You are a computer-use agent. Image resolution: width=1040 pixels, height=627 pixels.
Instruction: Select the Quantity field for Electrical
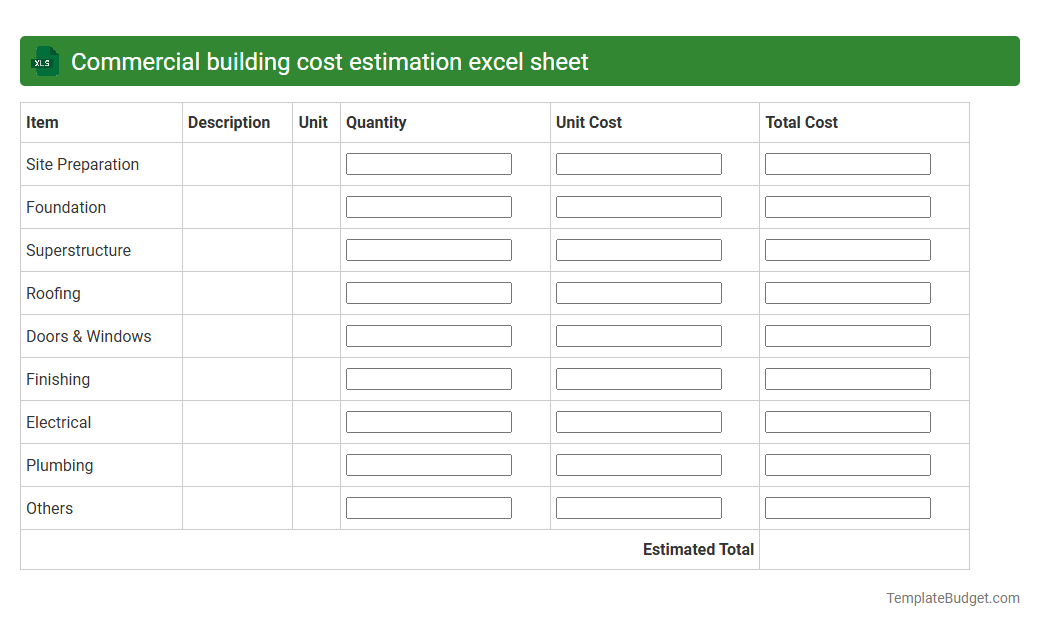(x=428, y=421)
